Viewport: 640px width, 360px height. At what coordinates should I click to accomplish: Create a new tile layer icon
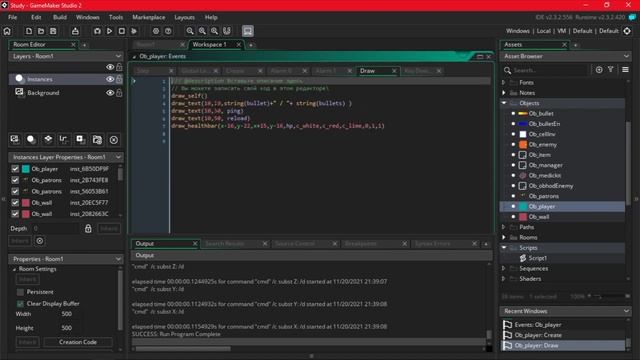(x=48, y=140)
